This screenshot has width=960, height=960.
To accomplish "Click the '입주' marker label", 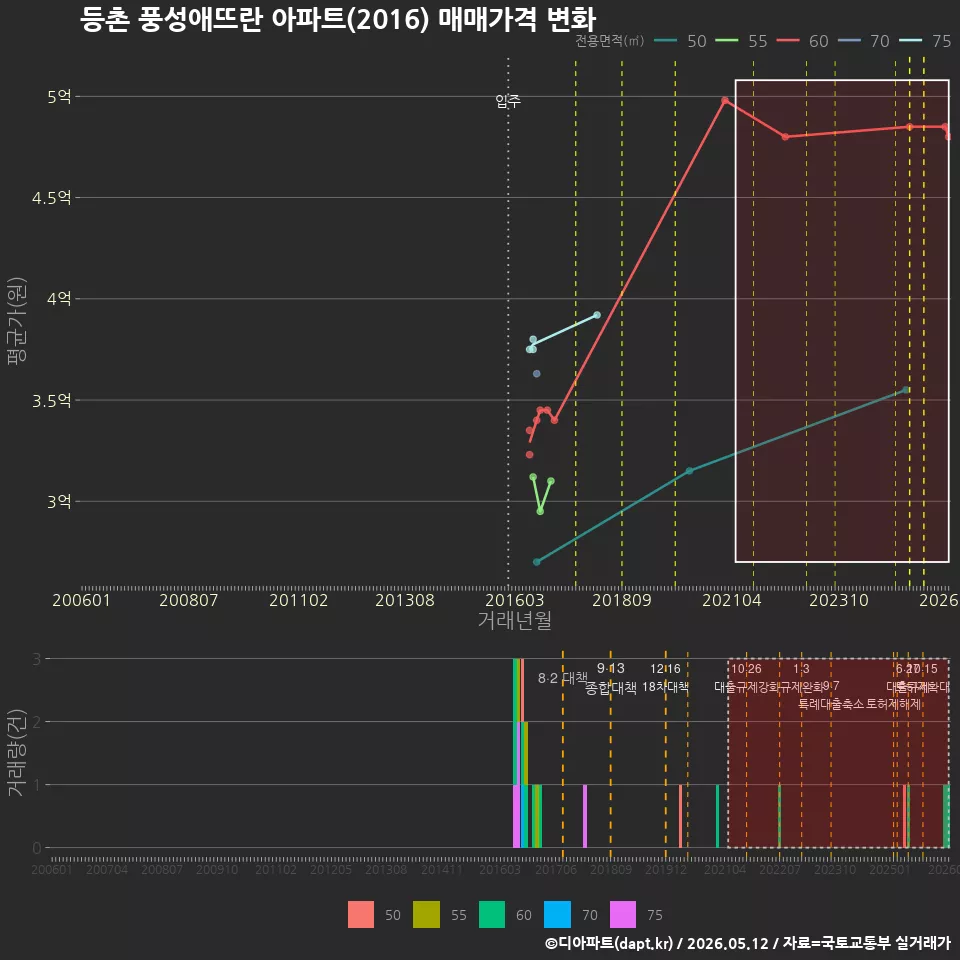I will click(x=508, y=101).
